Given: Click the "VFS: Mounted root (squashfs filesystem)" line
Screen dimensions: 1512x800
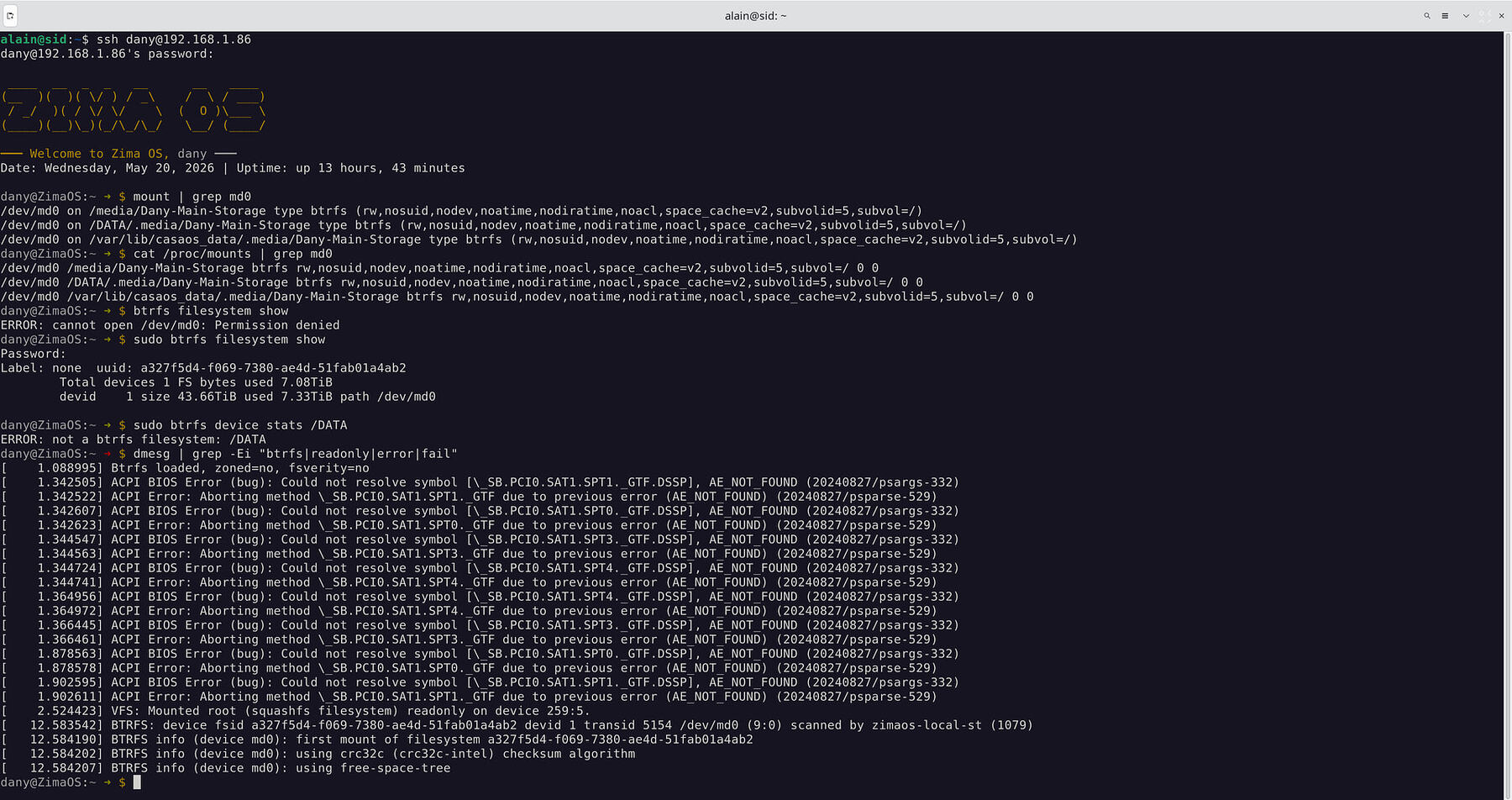Looking at the screenshot, I should click(295, 711).
